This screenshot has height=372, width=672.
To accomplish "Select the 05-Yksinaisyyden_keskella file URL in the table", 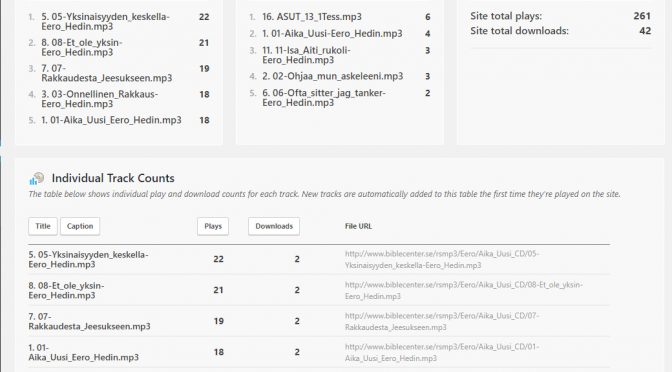I will [442, 259].
